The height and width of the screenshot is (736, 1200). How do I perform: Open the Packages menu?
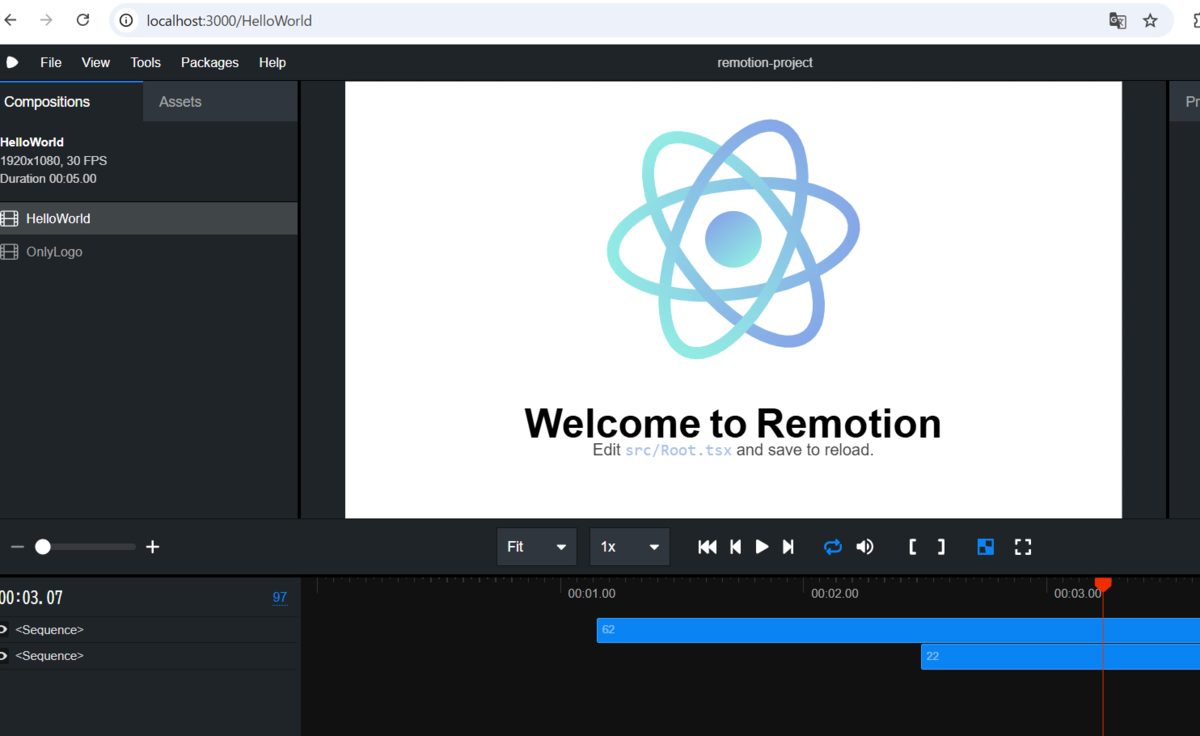pyautogui.click(x=210, y=62)
